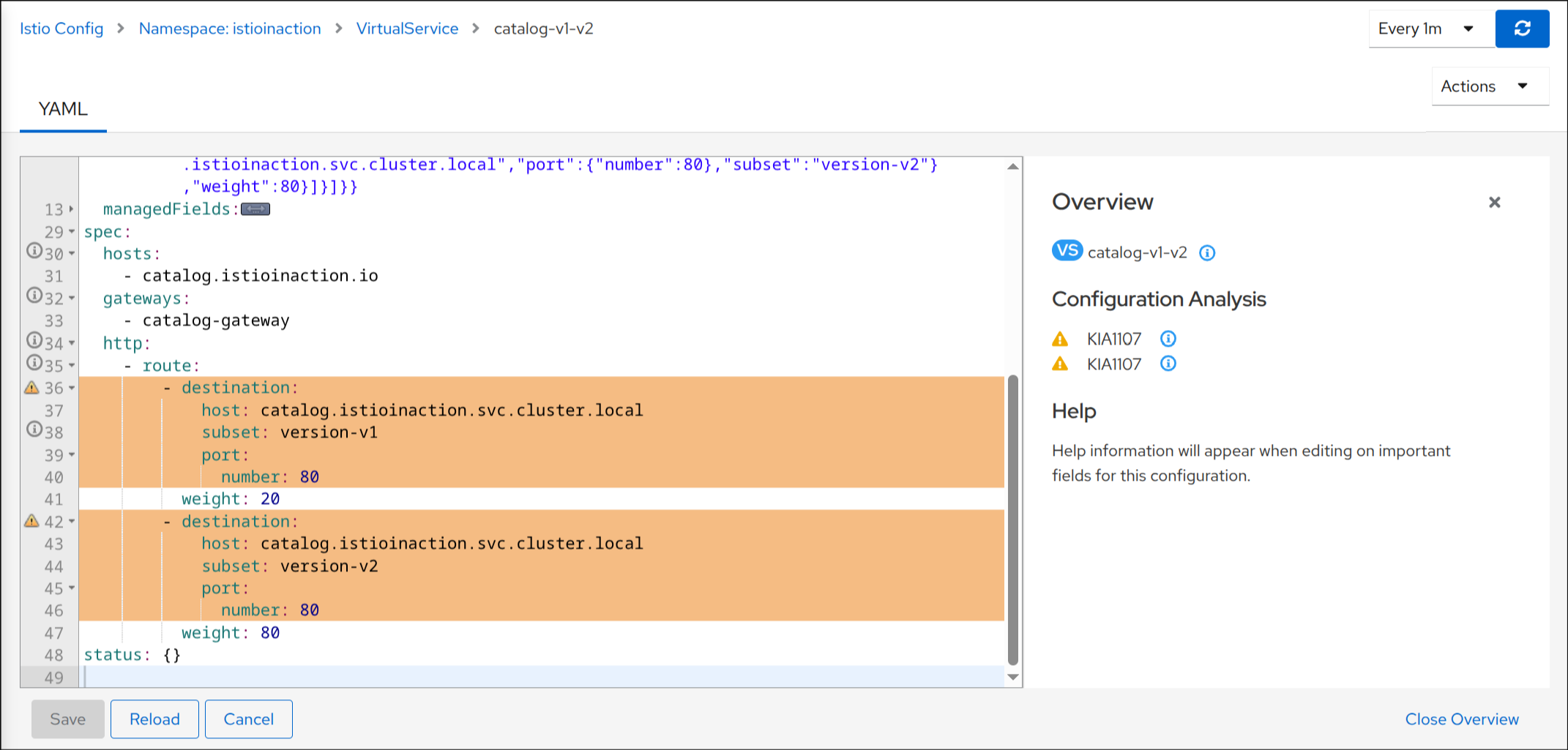Click the Cancel button
The image size is (1568, 750).
249,719
